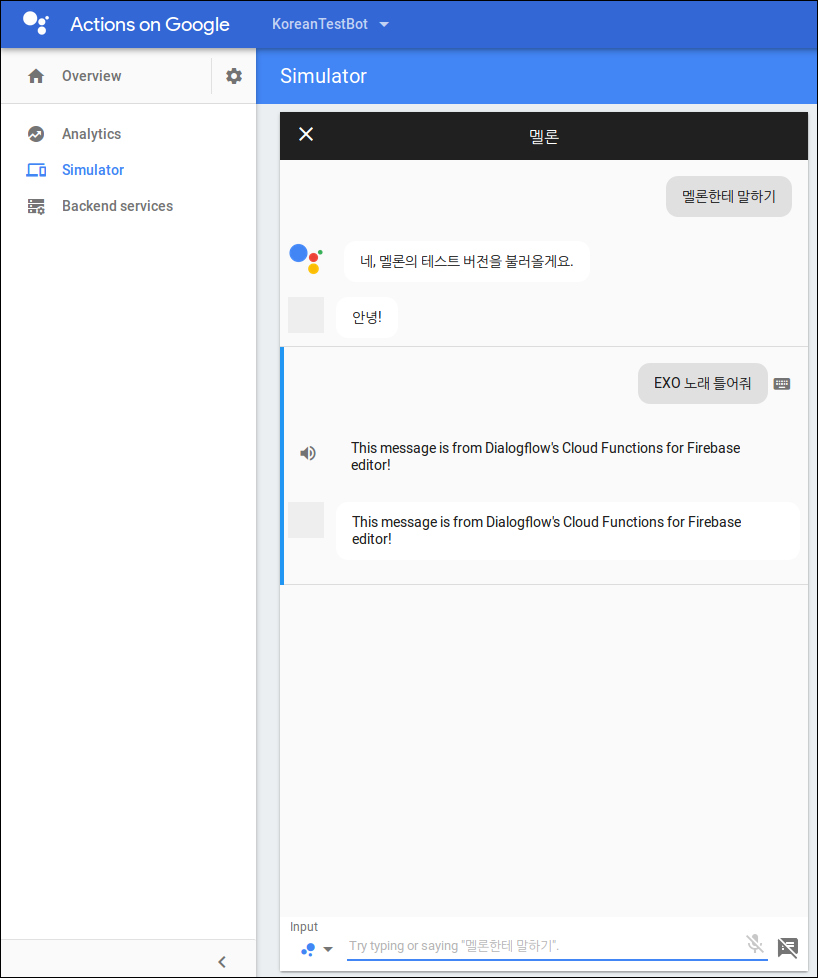Open Backend services

[x=117, y=206]
